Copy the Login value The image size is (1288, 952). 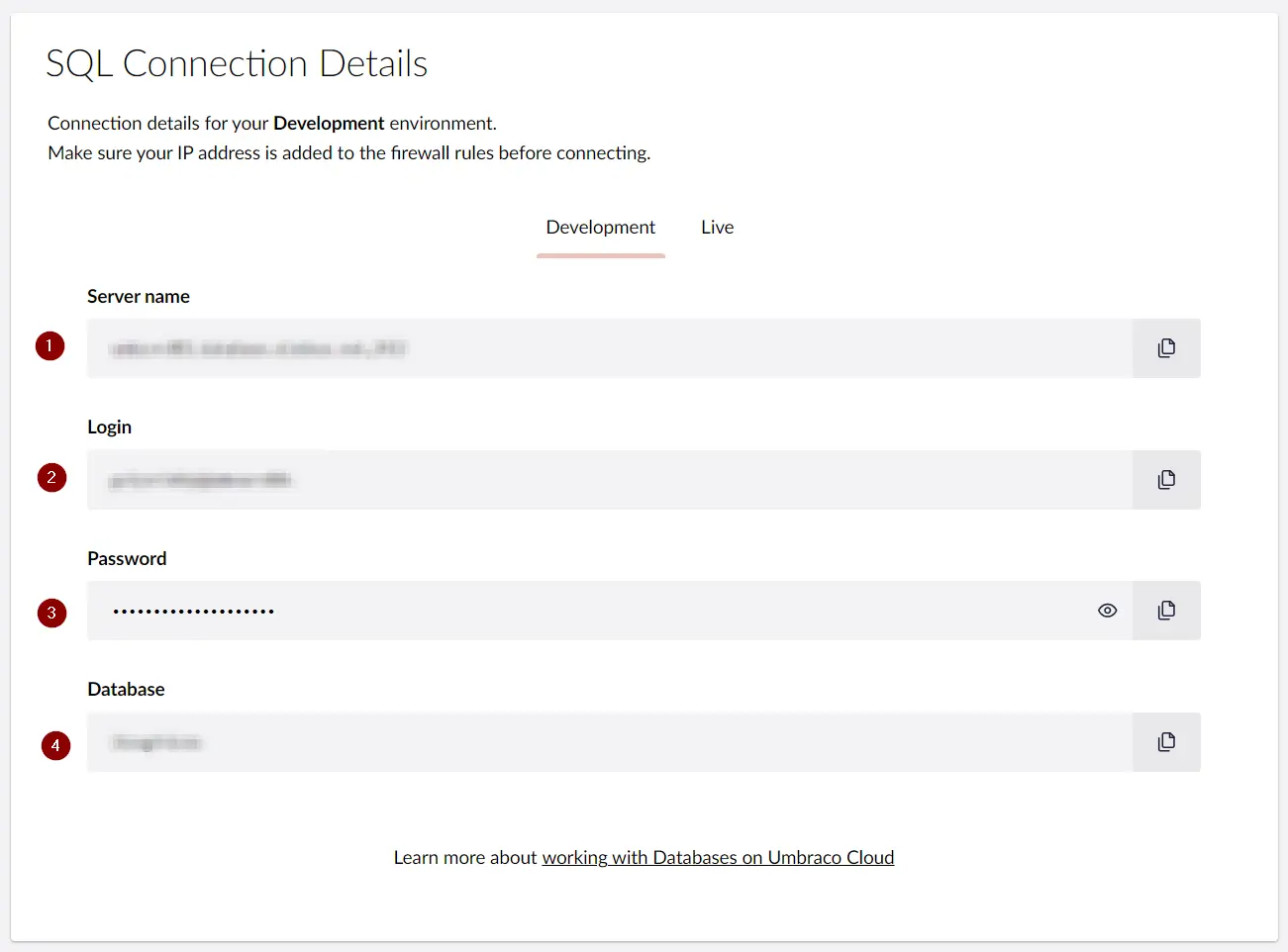1166,480
